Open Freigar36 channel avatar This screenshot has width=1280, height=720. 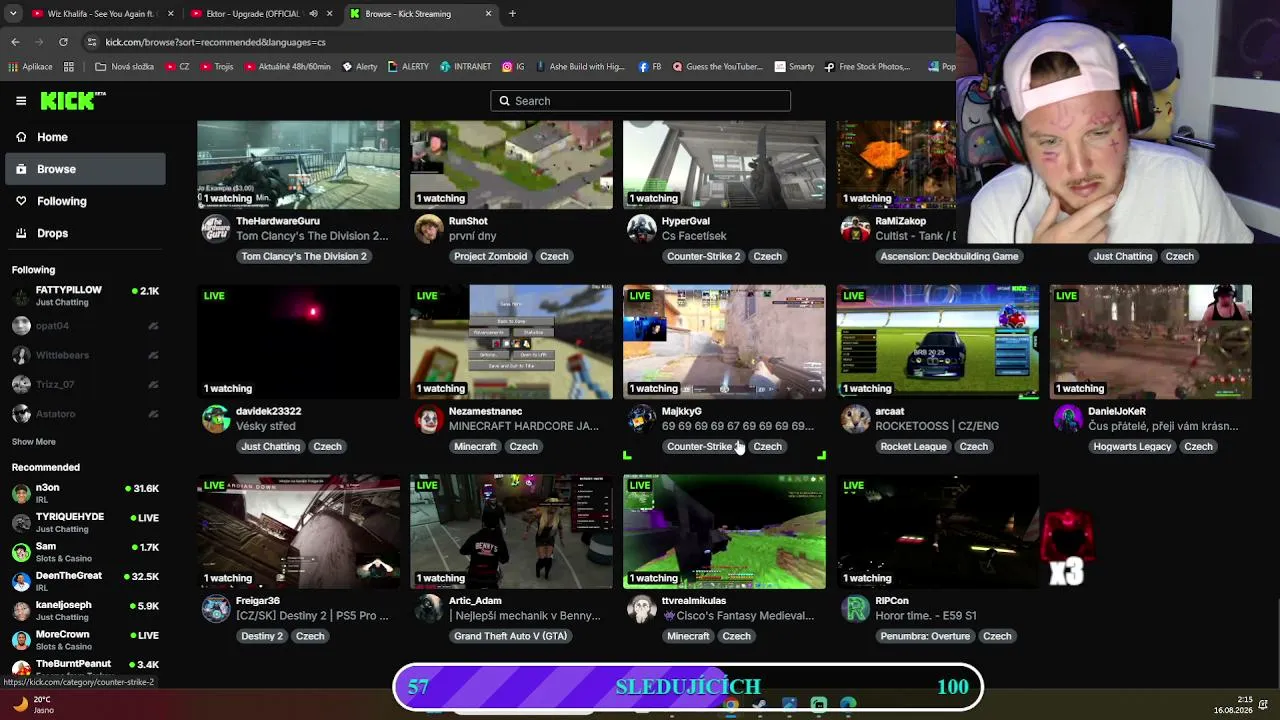(216, 608)
